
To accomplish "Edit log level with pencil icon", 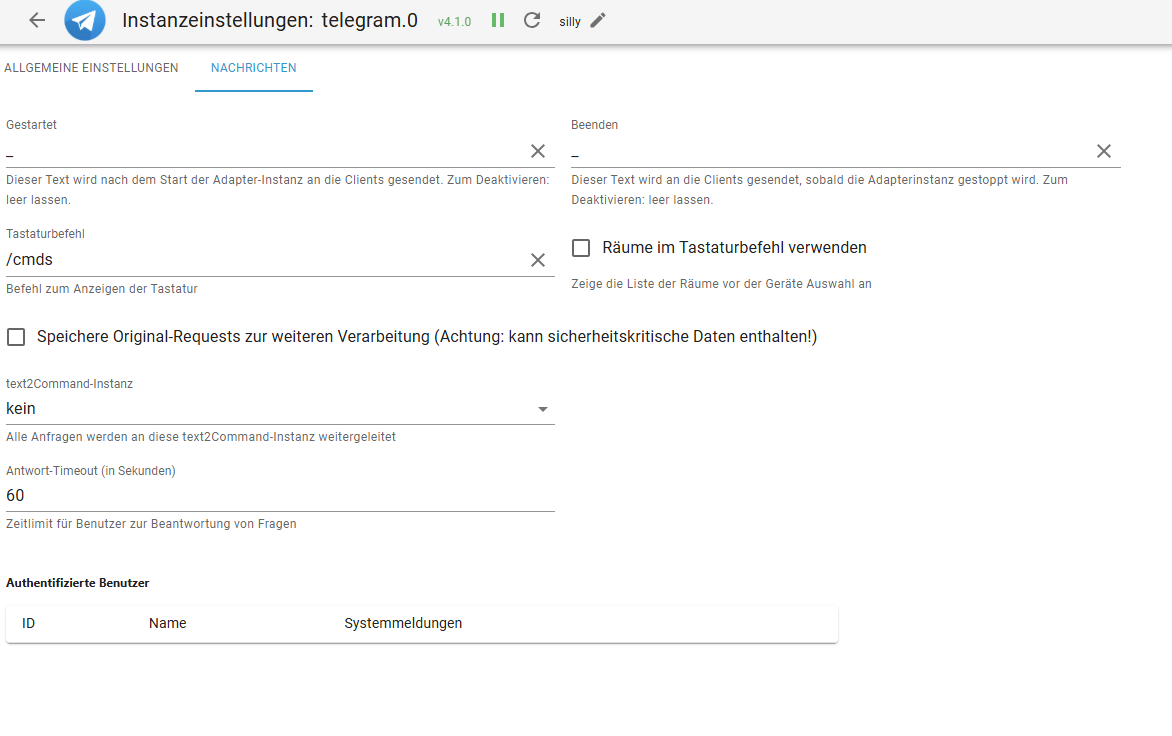I will [598, 21].
